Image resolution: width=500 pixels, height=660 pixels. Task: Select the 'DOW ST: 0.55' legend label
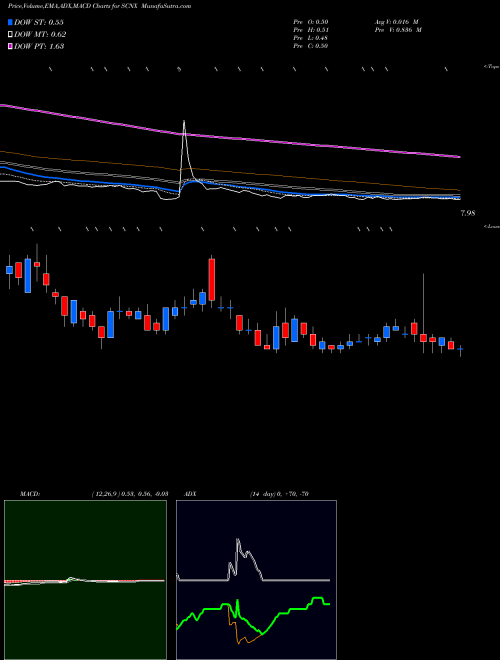(x=39, y=23)
